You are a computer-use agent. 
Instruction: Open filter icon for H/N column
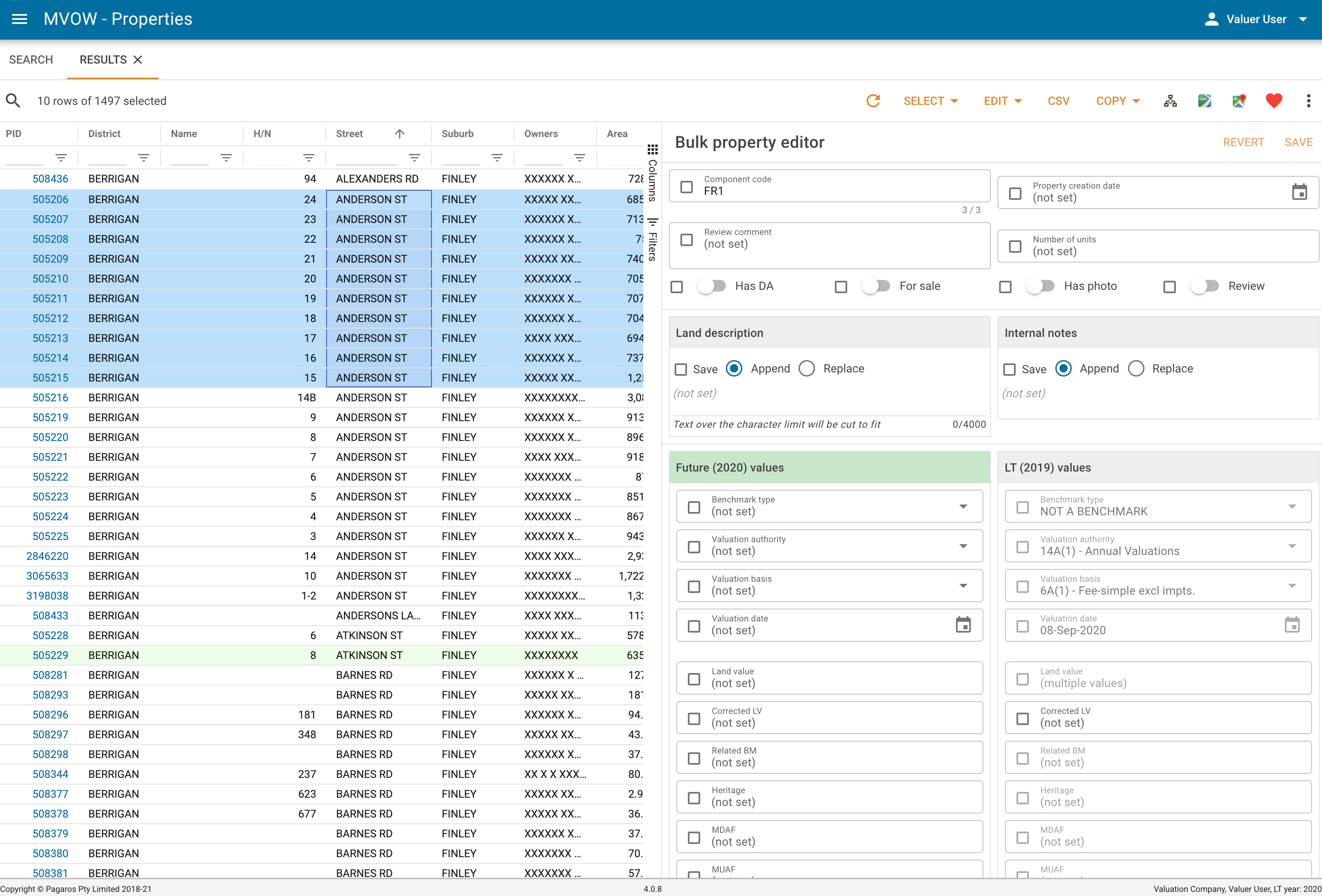[308, 158]
